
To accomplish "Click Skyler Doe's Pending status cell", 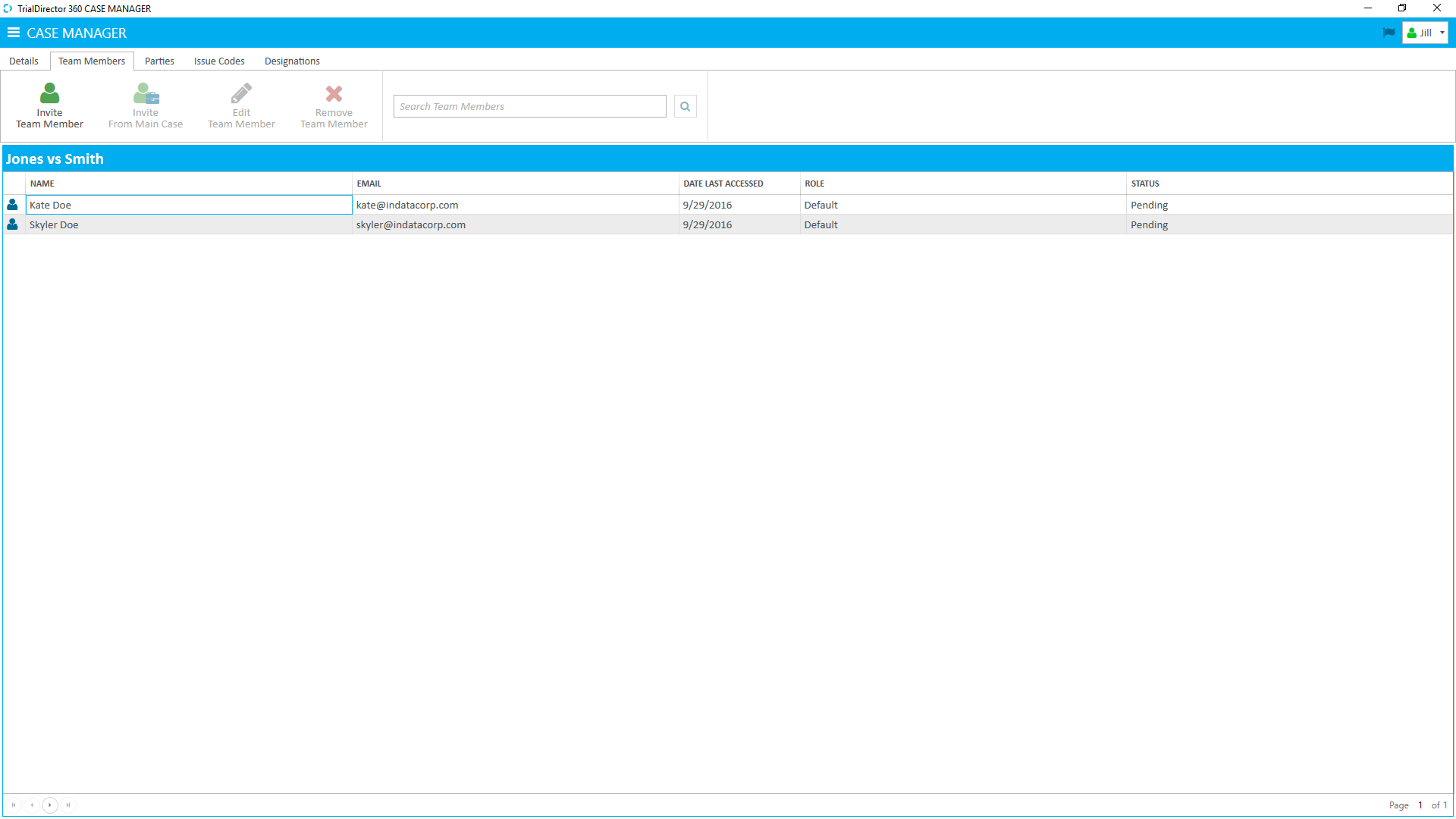I will point(1289,224).
